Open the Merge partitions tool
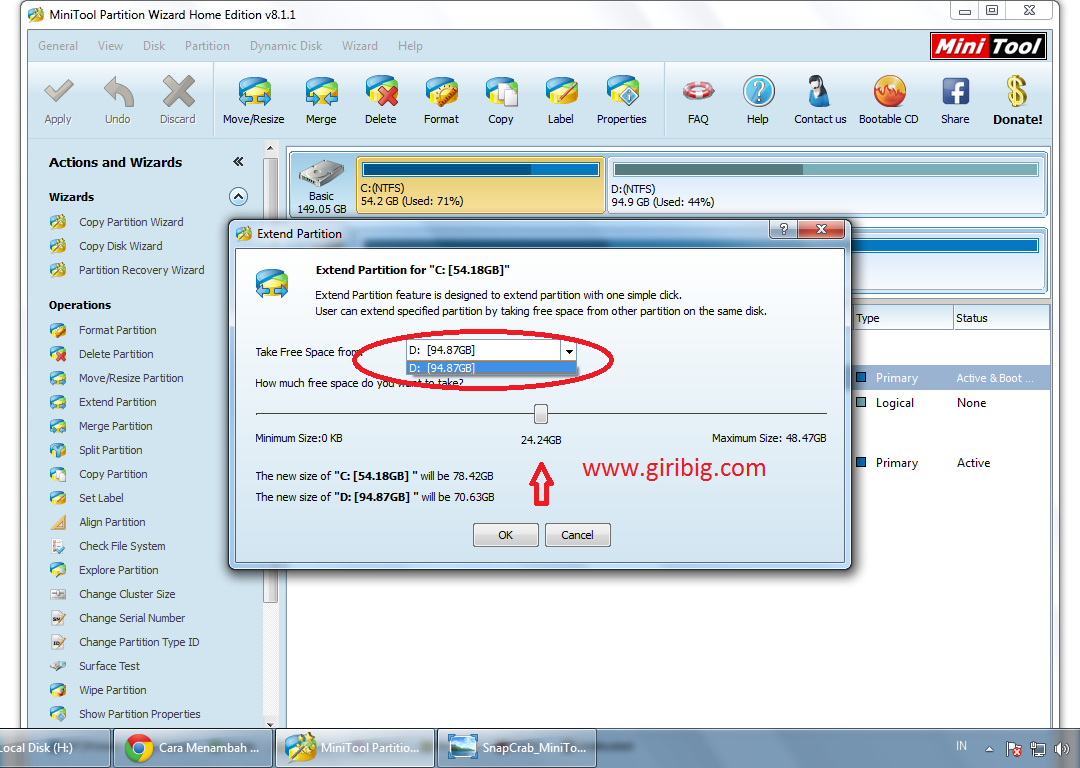The image size is (1080, 768). coord(321,99)
